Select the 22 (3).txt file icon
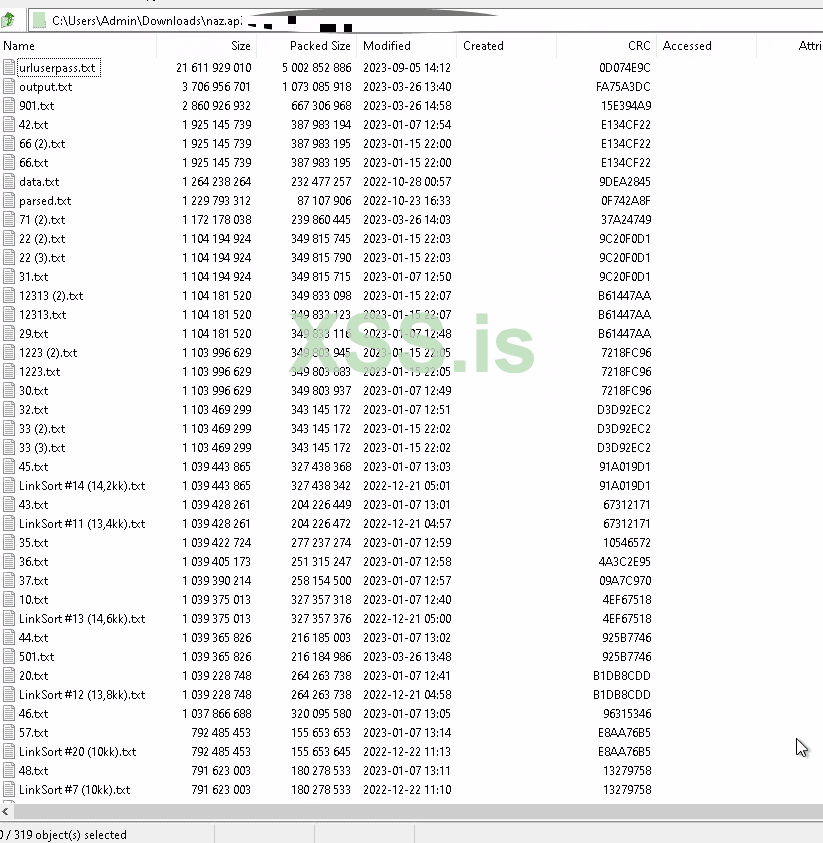 (9, 258)
